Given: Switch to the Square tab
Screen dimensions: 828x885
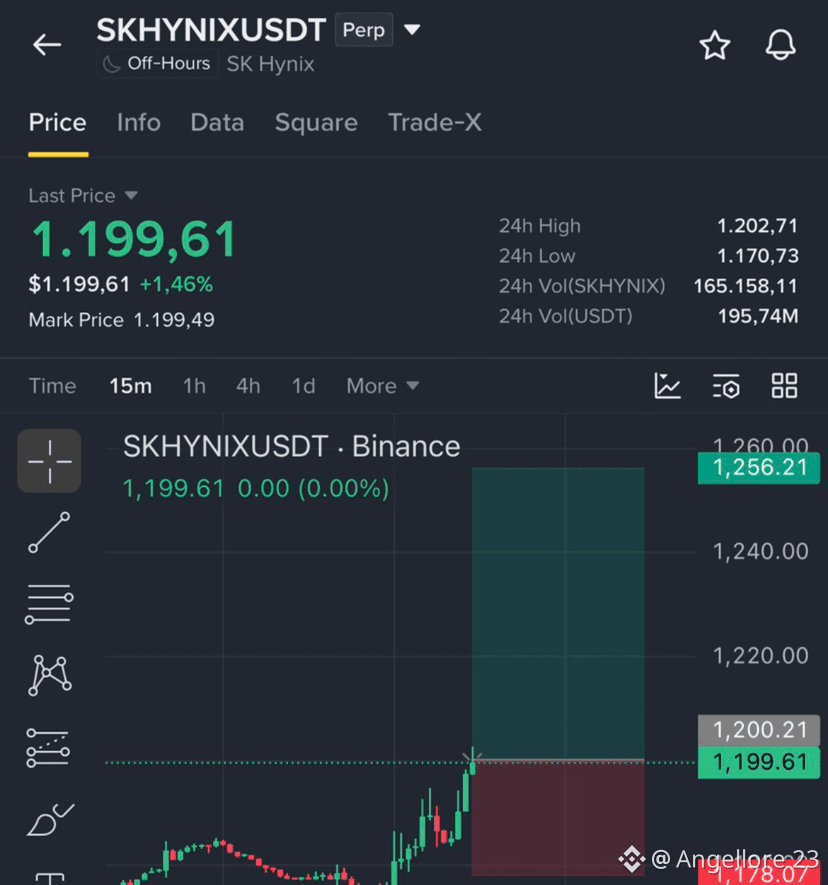Looking at the screenshot, I should click(x=316, y=122).
